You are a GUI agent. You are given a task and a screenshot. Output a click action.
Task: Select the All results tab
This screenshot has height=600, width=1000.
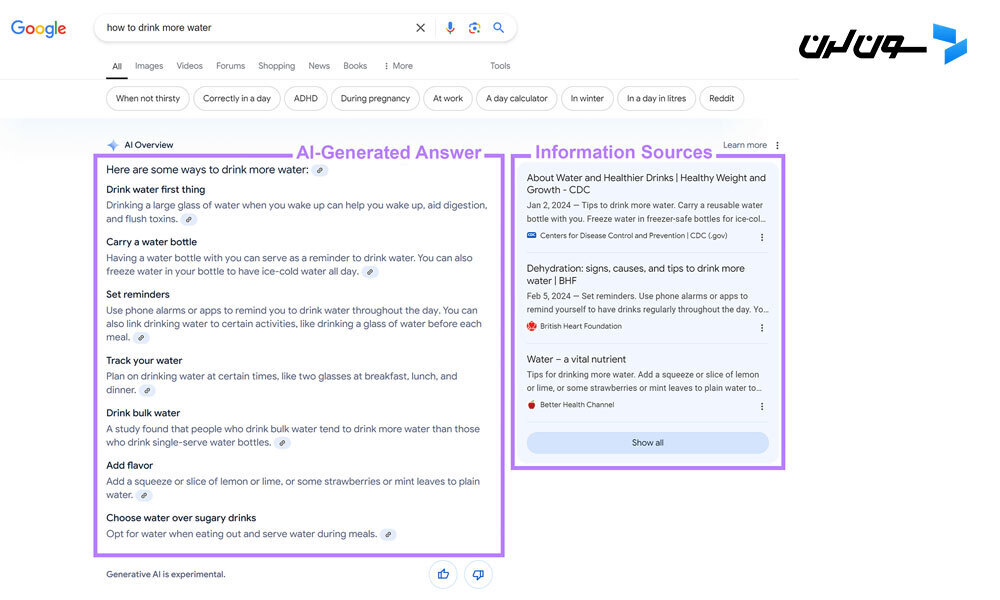click(117, 66)
